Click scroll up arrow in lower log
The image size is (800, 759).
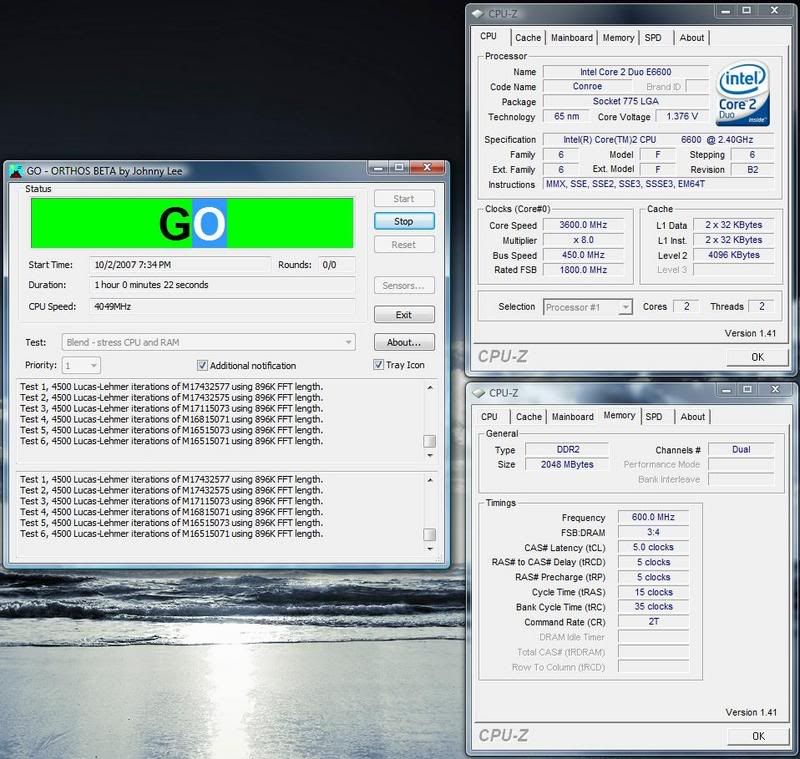[x=430, y=480]
